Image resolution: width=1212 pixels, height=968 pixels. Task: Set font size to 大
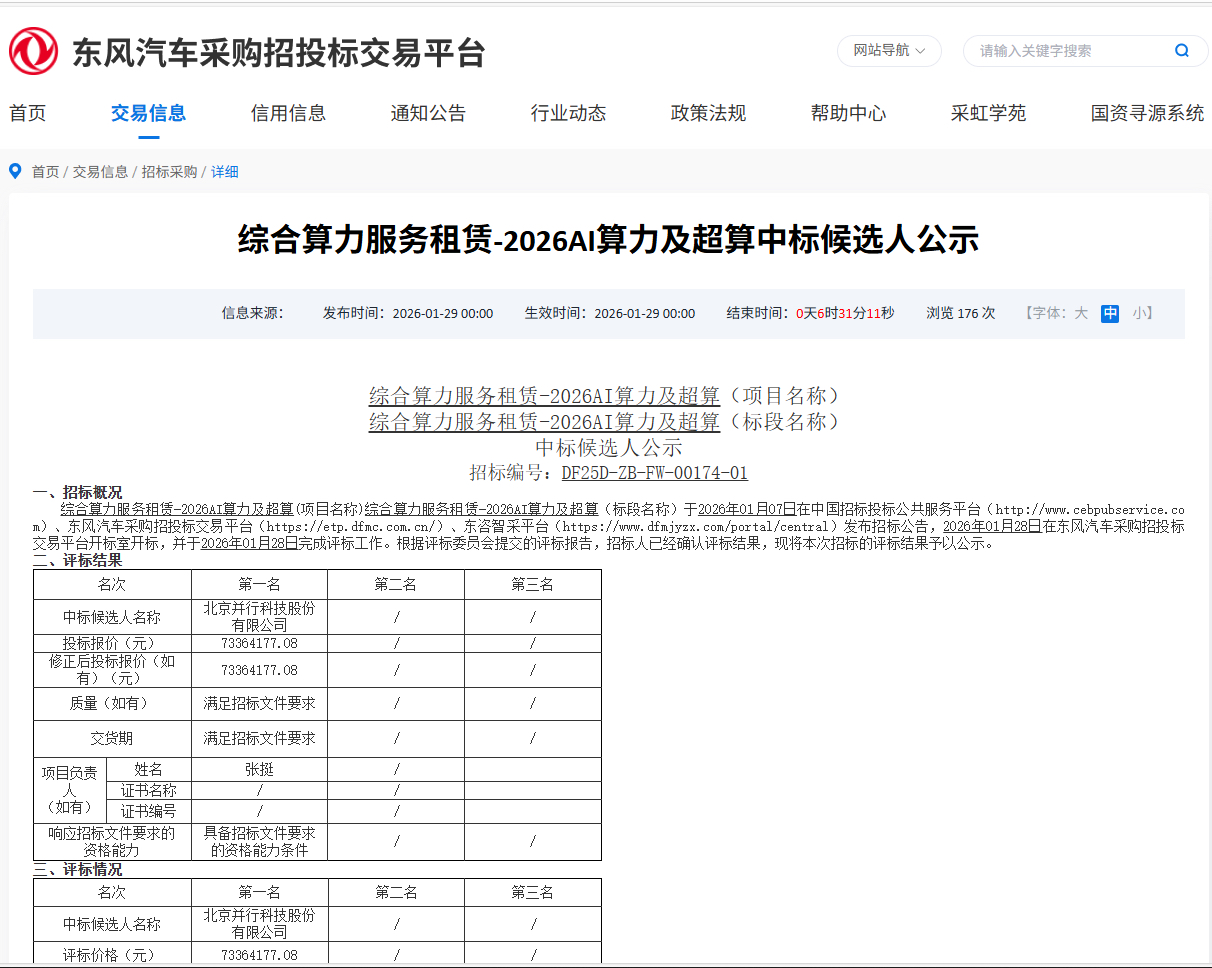1081,313
